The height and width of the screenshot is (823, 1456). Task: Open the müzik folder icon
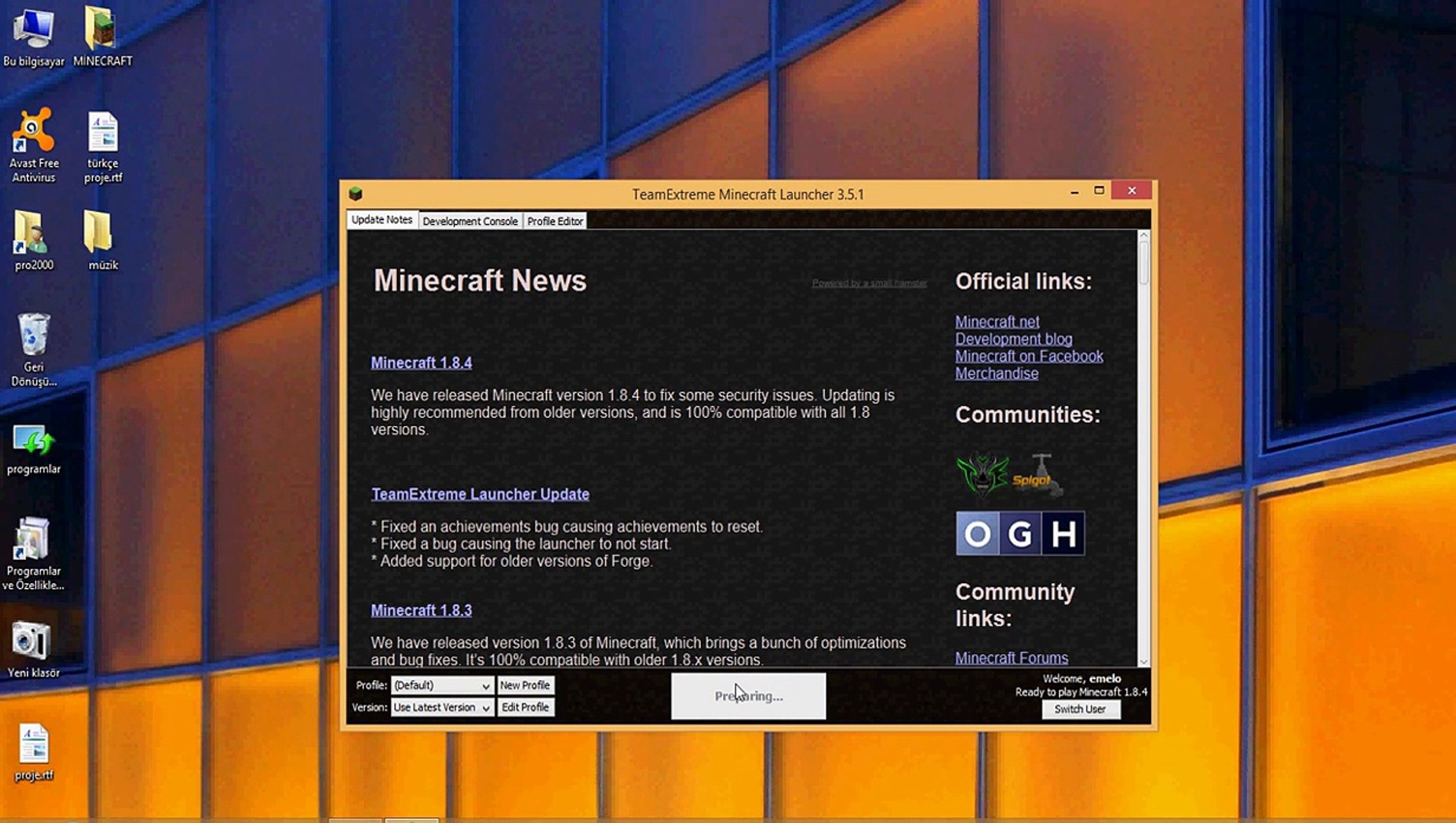(x=103, y=240)
